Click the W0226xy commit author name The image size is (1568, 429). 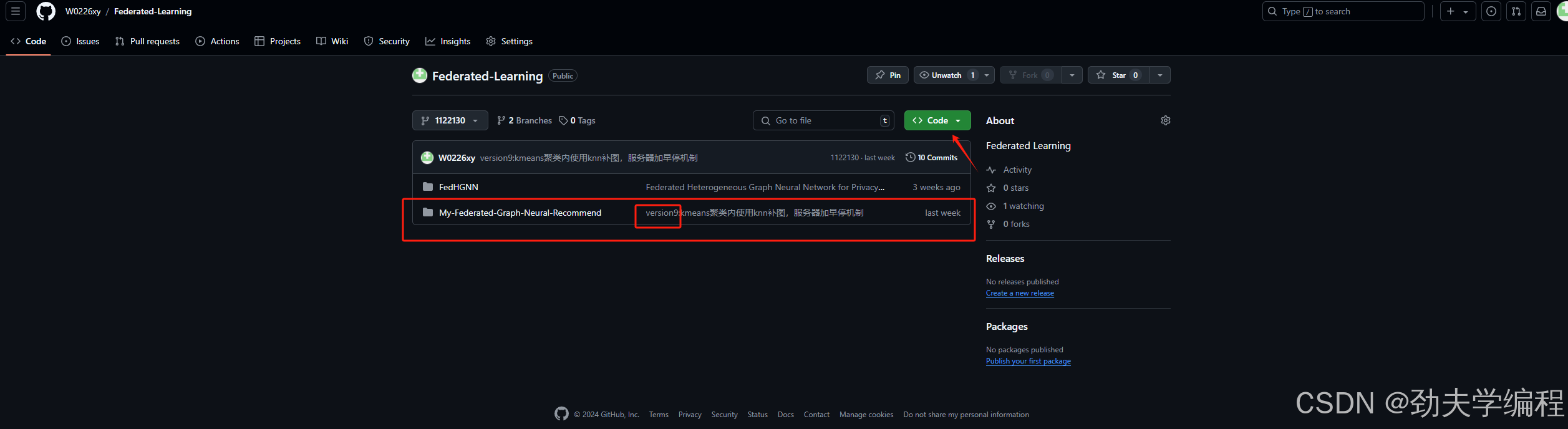coord(457,158)
